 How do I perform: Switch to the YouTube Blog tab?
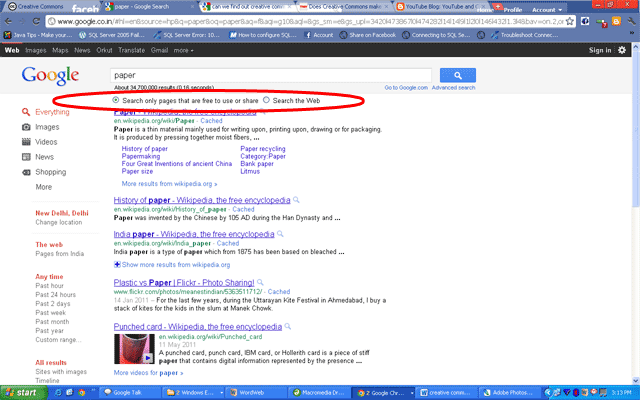coord(440,7)
